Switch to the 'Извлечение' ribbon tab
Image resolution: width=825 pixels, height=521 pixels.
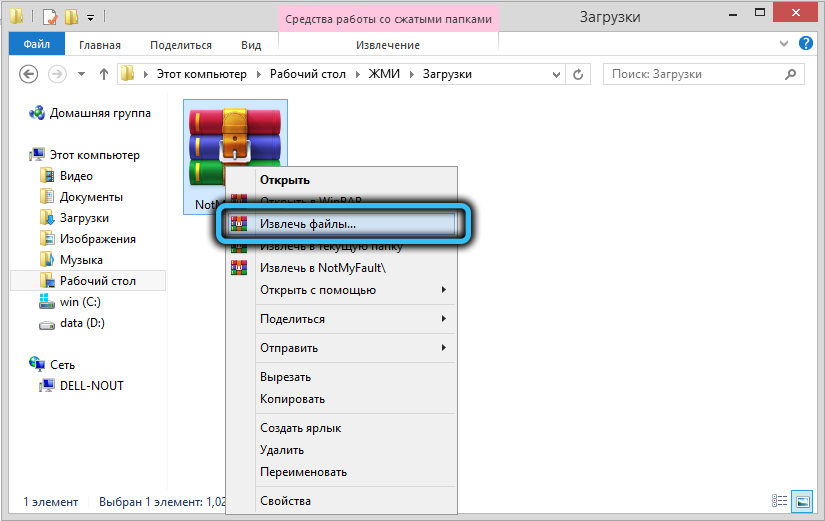388,45
